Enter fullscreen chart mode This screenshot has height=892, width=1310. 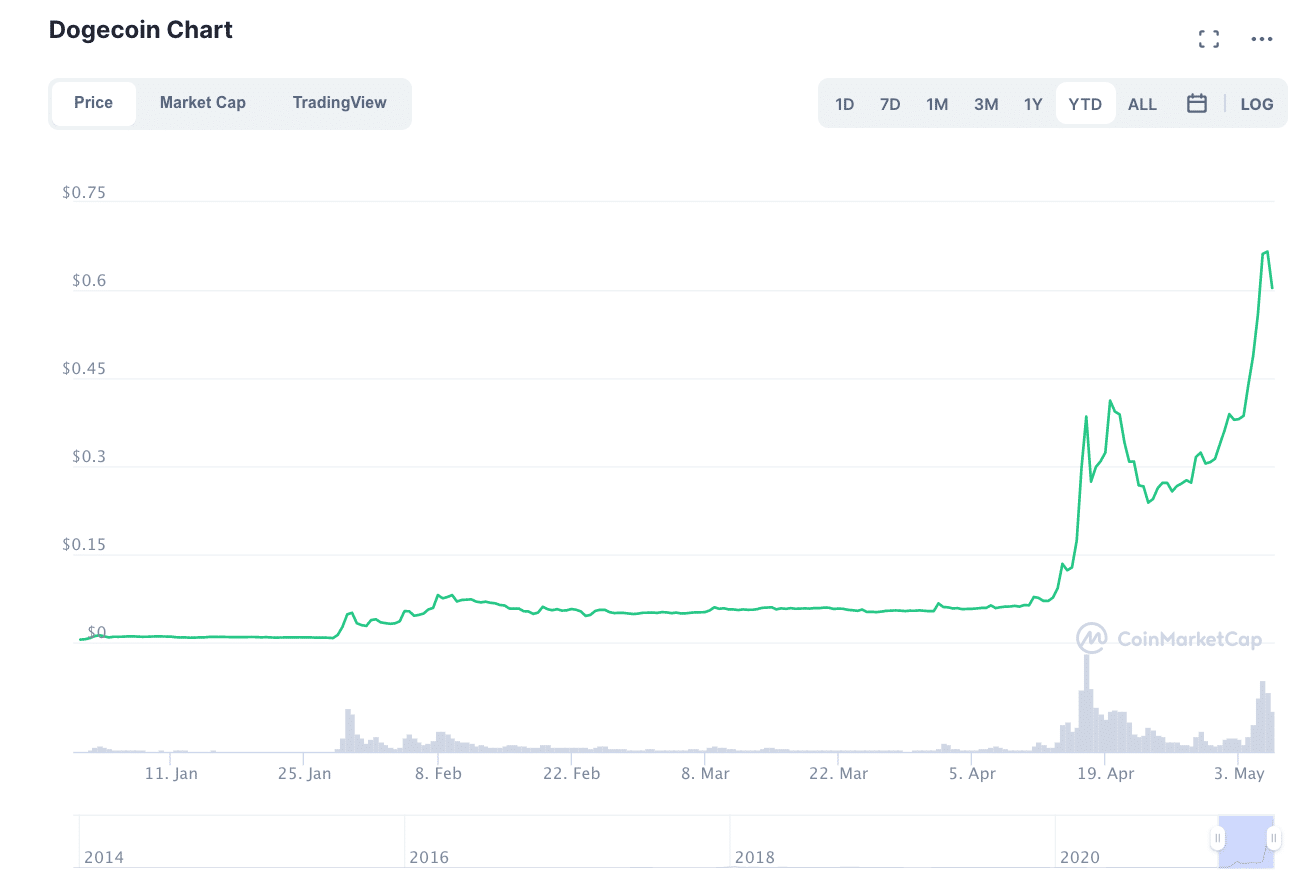(x=1209, y=39)
